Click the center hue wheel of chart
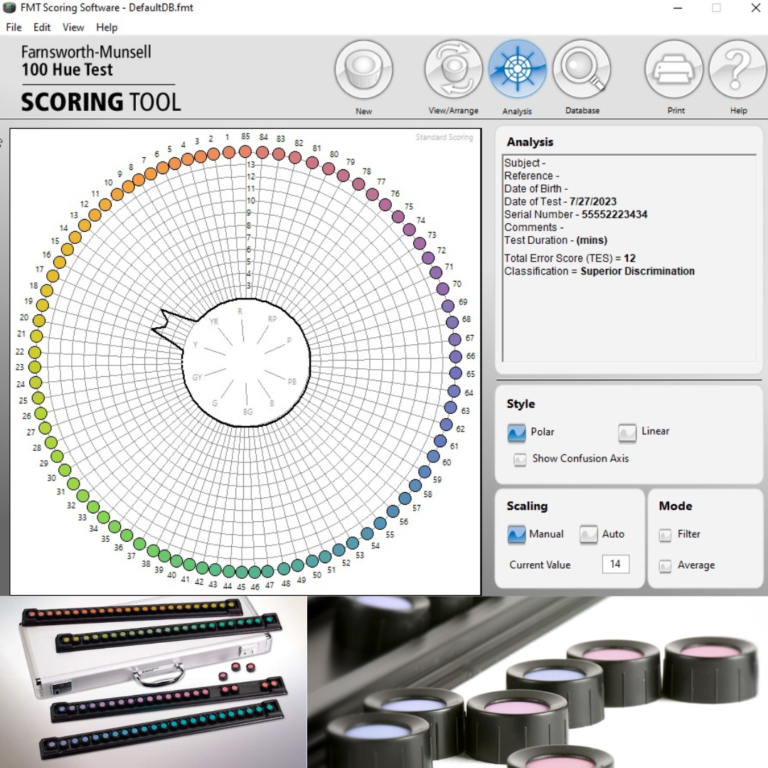Screen dimensions: 768x768 tap(246, 362)
